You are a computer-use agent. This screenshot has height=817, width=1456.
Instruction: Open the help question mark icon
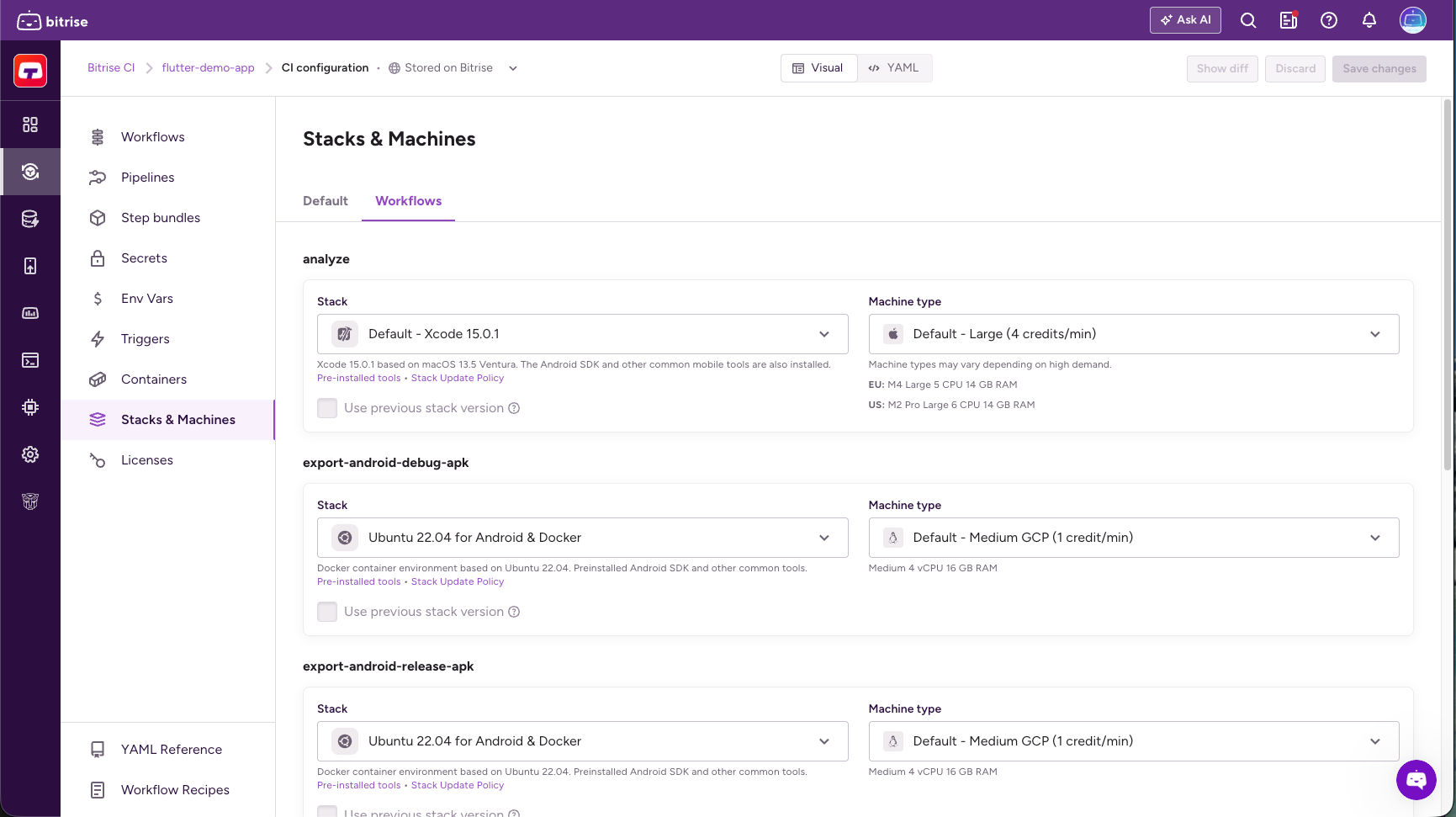1329,20
